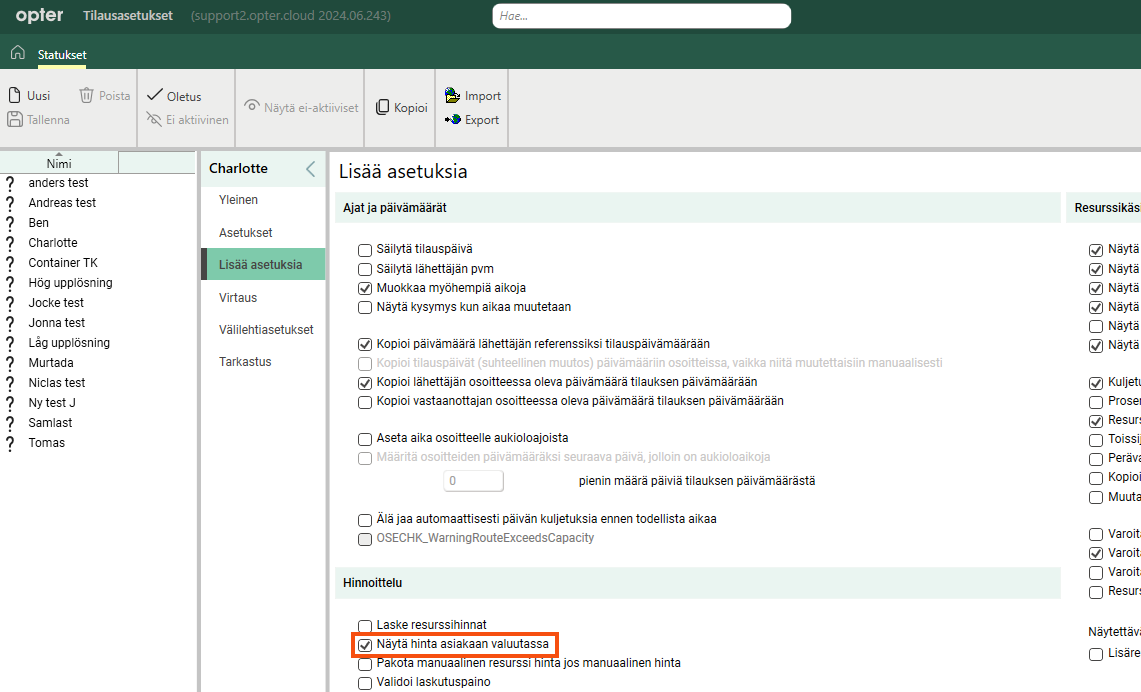The width and height of the screenshot is (1141, 692).
Task: Sort list by Nimi column header
Action: pos(59,163)
